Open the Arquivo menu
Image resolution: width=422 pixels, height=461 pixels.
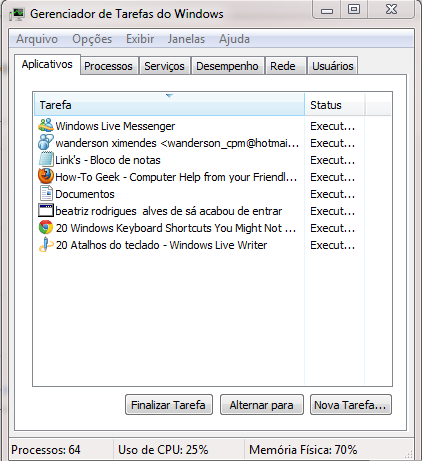point(37,39)
